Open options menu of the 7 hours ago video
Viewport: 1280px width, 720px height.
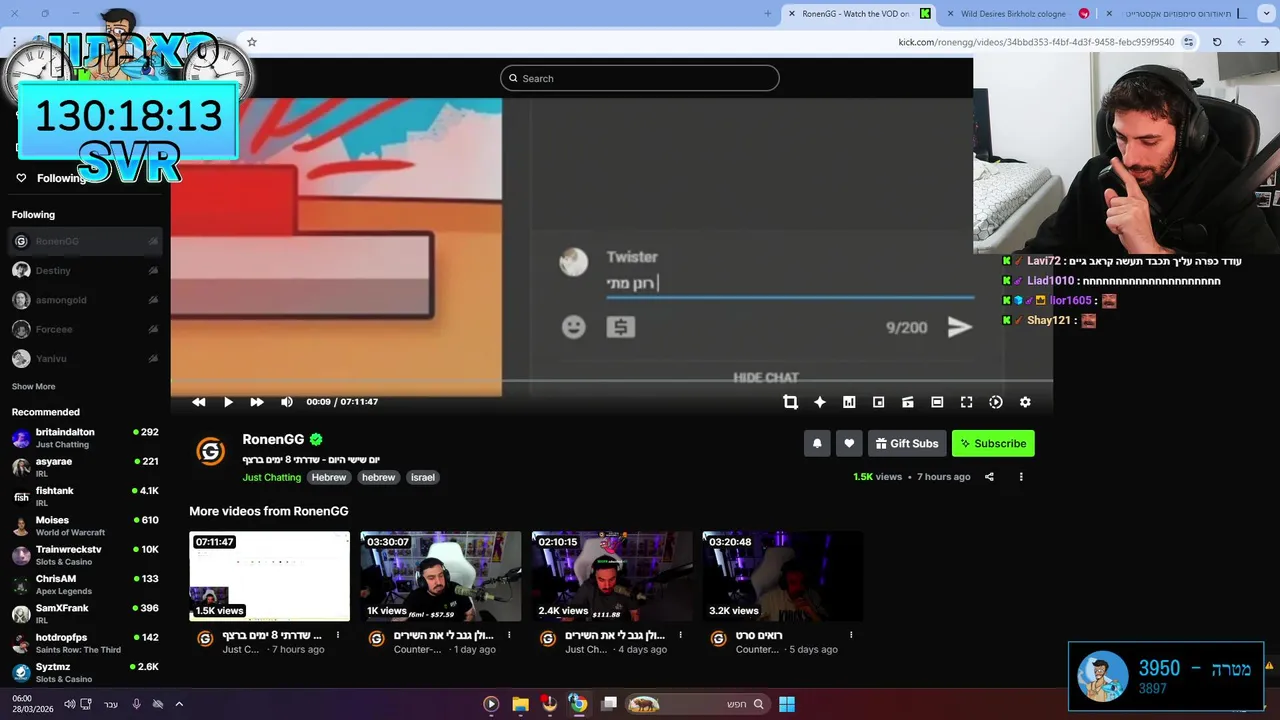[x=338, y=635]
